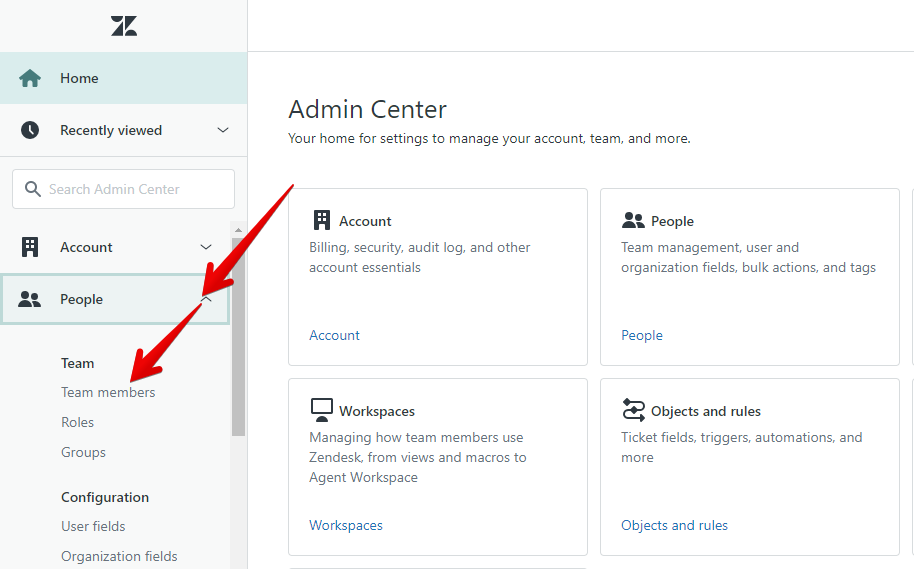Screen dimensions: 914x569
Task: Click the Configuration section heading
Action: tap(105, 497)
